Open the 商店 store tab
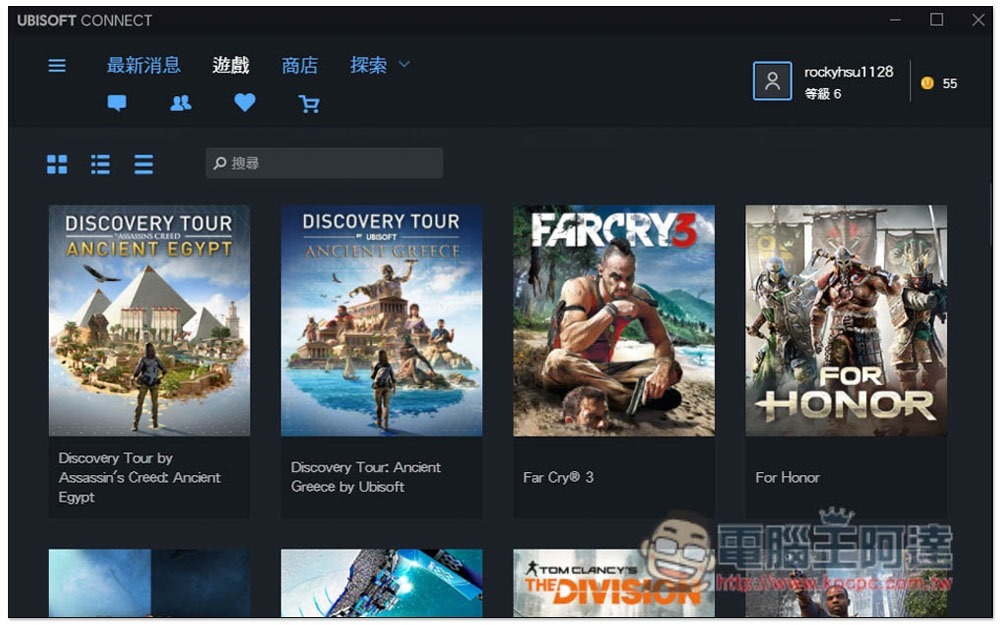The width and height of the screenshot is (1000, 625). (x=300, y=65)
